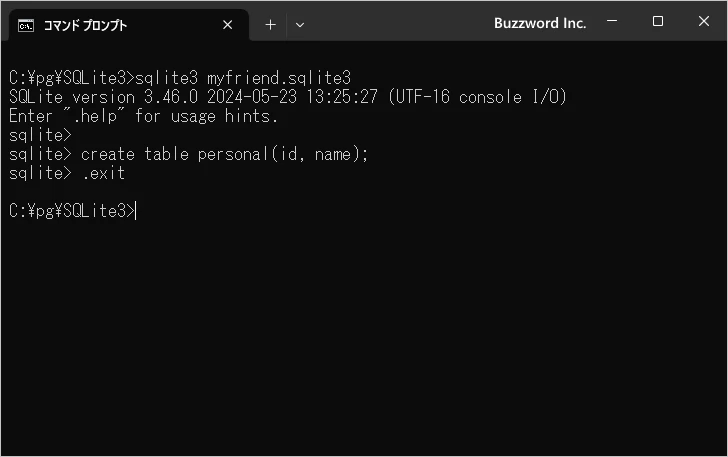Click the sqlite3 myfriend.sqlite3 command text
Screen dimensions: 728x457
tap(243, 78)
